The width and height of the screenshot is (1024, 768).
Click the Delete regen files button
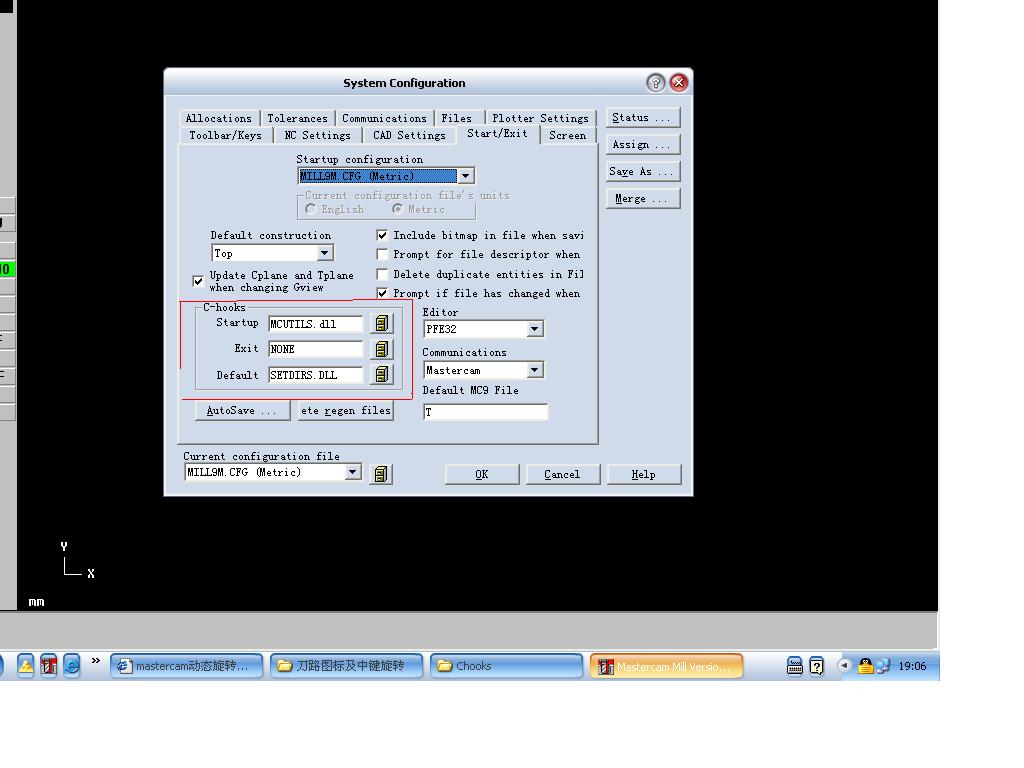pyautogui.click(x=345, y=410)
